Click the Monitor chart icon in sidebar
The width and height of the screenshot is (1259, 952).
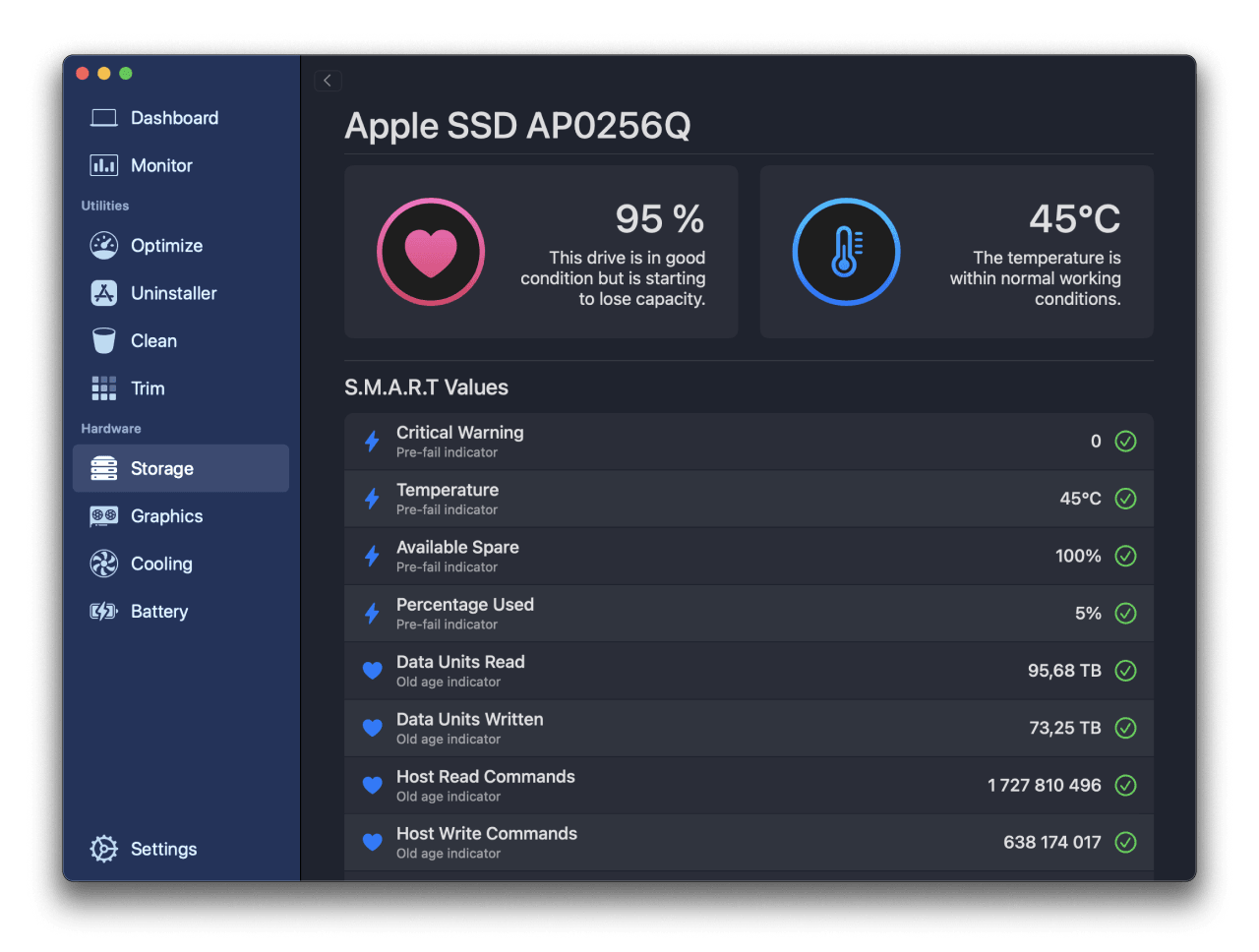[x=103, y=165]
